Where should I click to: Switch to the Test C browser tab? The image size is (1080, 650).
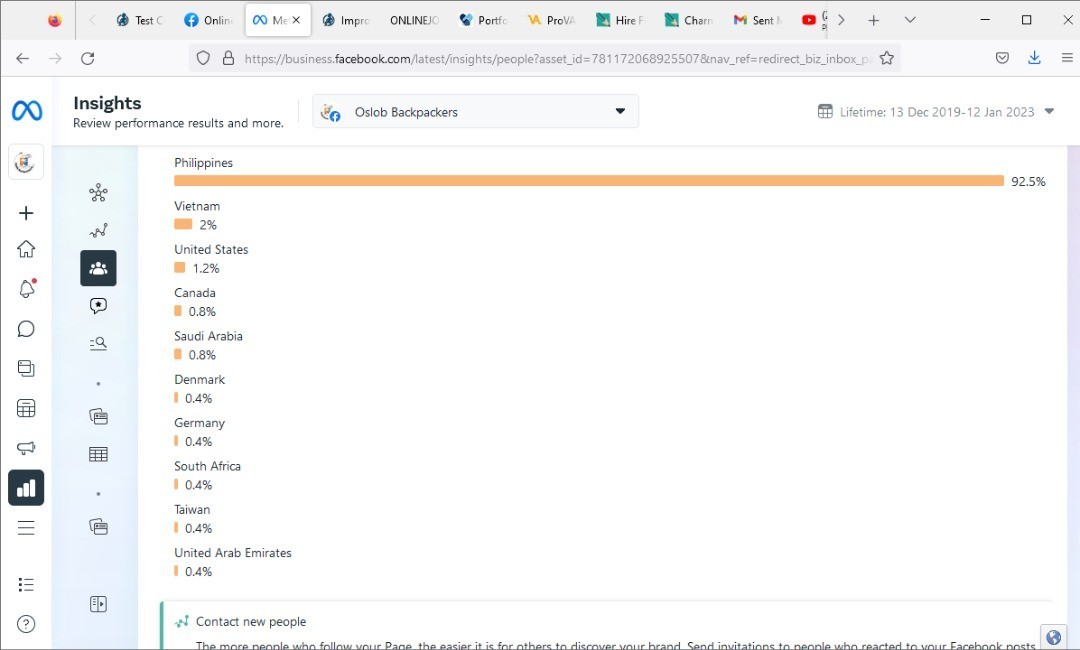140,20
